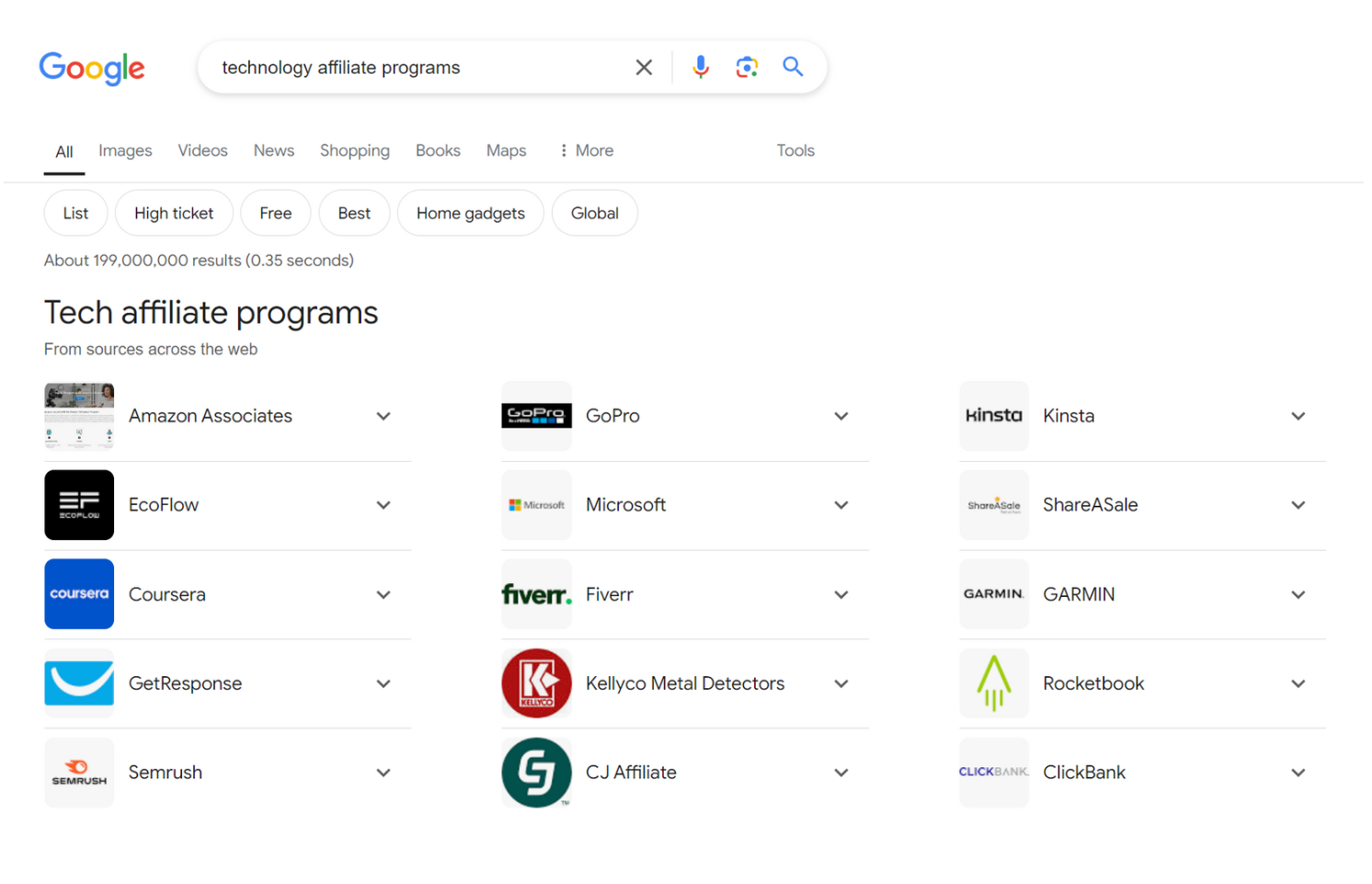Screen dimensions: 1372x884
Task: Expand the GetResponse entry chevron
Action: (x=383, y=683)
